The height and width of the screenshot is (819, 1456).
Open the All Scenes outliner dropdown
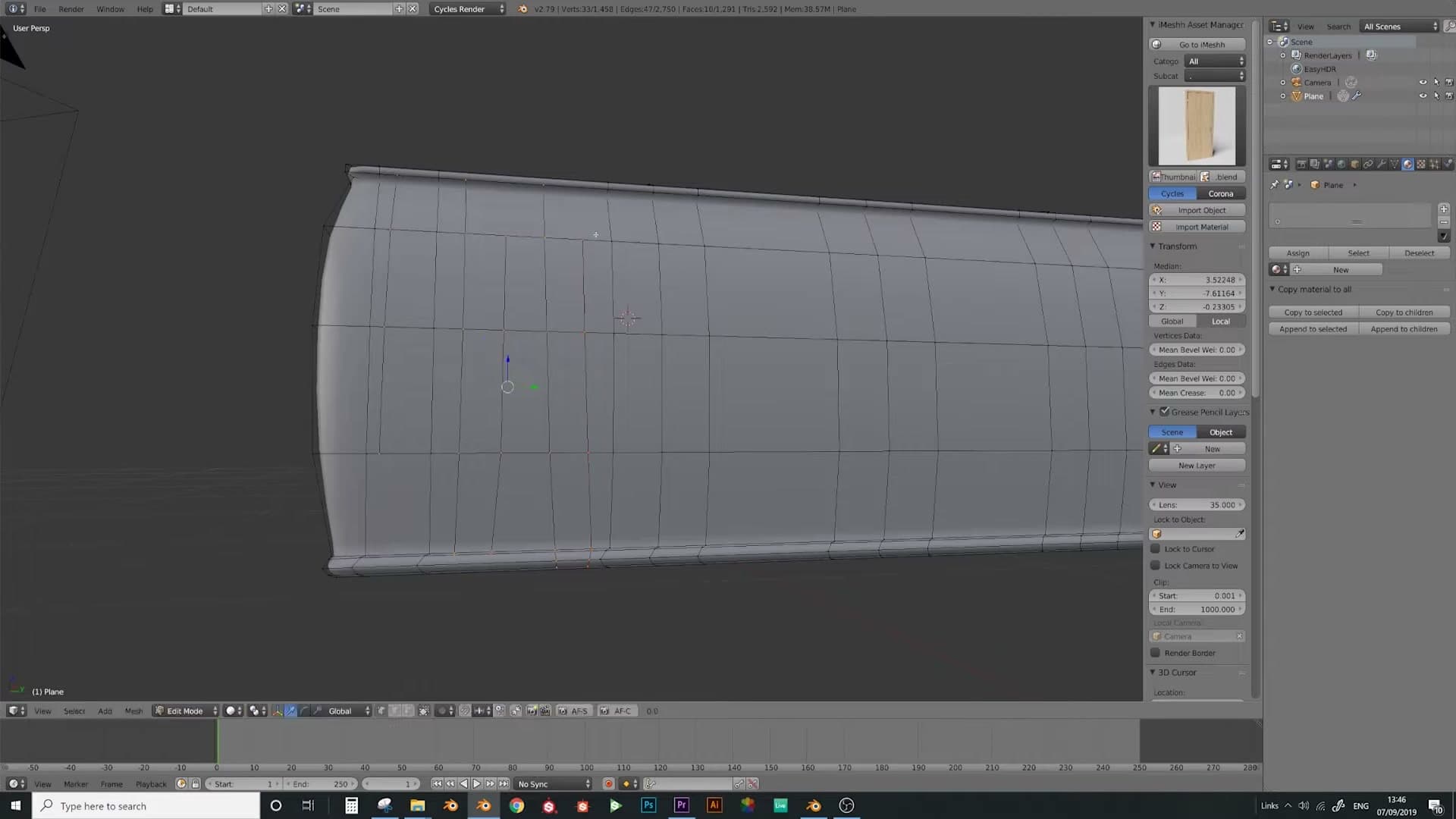click(x=1399, y=26)
